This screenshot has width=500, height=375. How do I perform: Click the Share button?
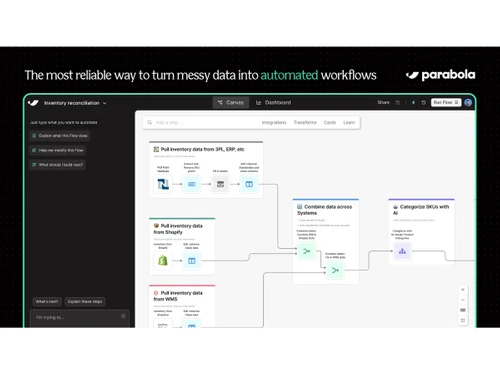383,102
